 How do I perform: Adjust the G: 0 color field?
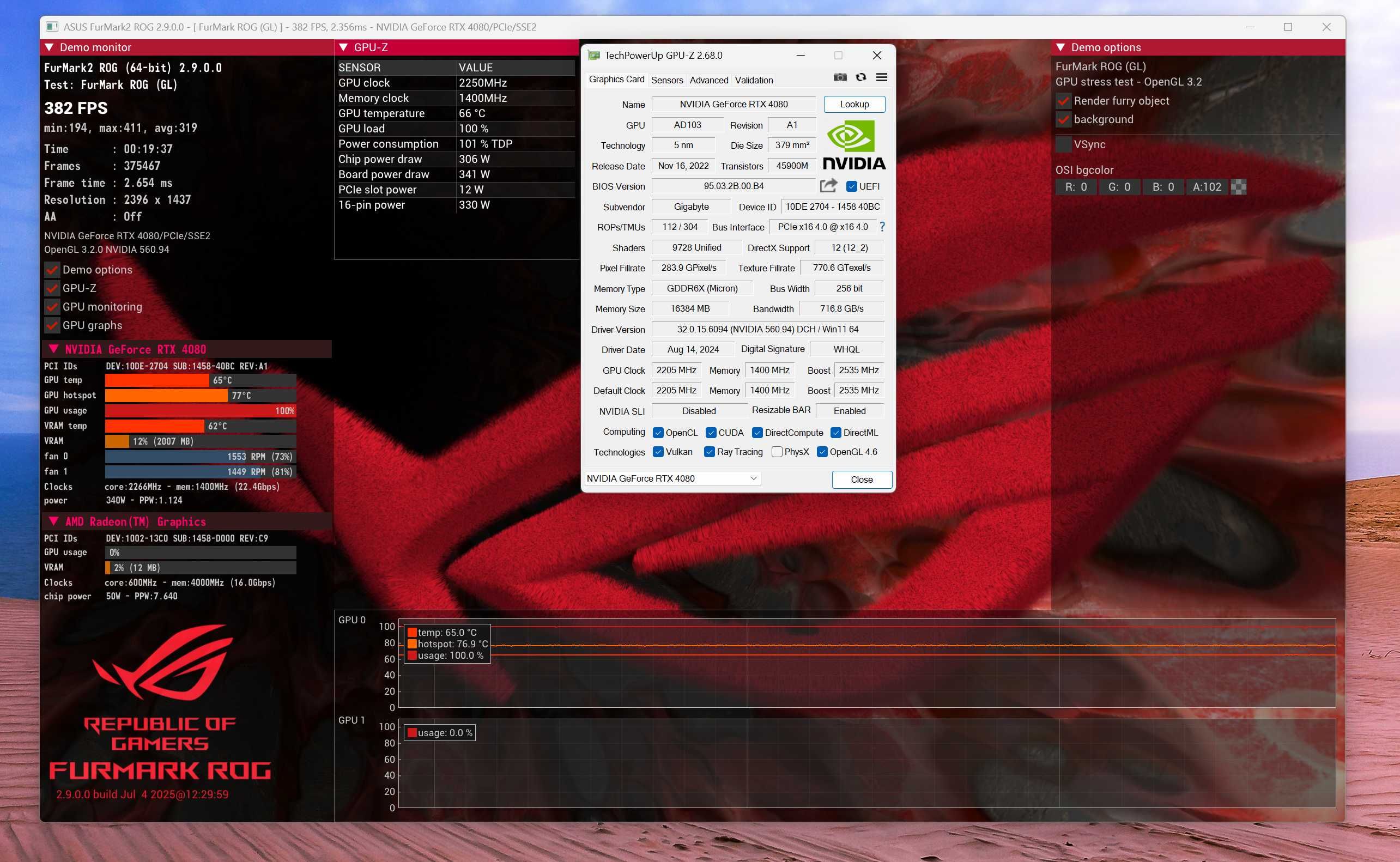[x=1119, y=187]
